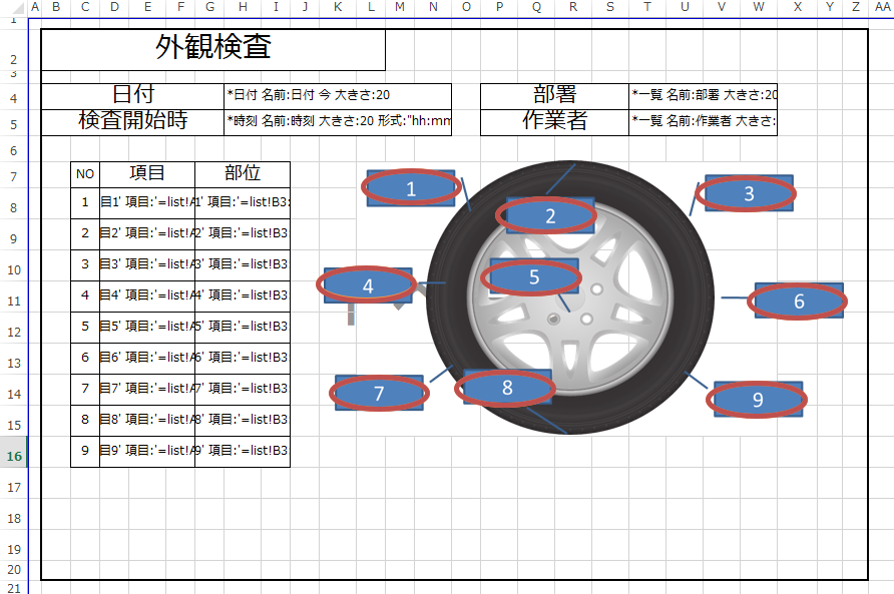Select callout box number 4
894x594 pixels.
coord(367,285)
